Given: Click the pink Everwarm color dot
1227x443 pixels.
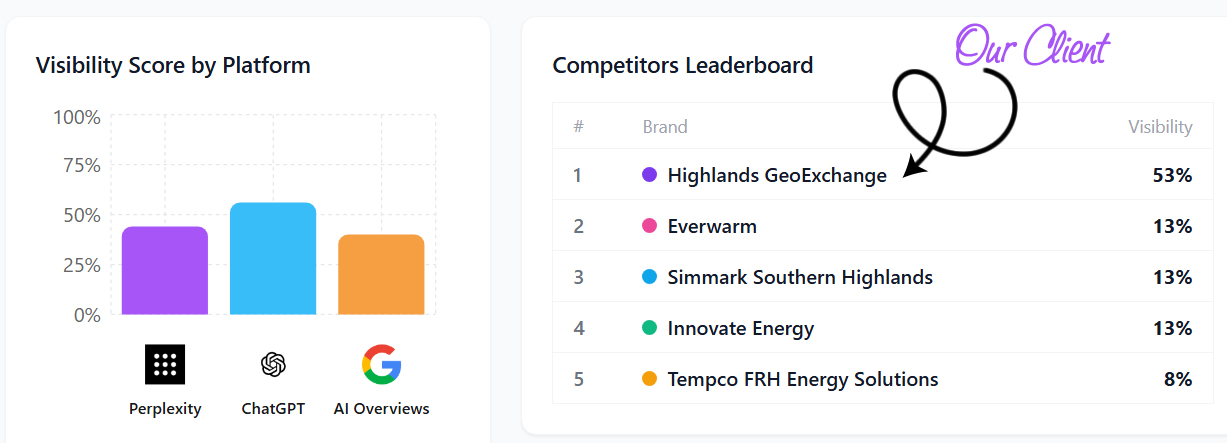Looking at the screenshot, I should pyautogui.click(x=649, y=226).
